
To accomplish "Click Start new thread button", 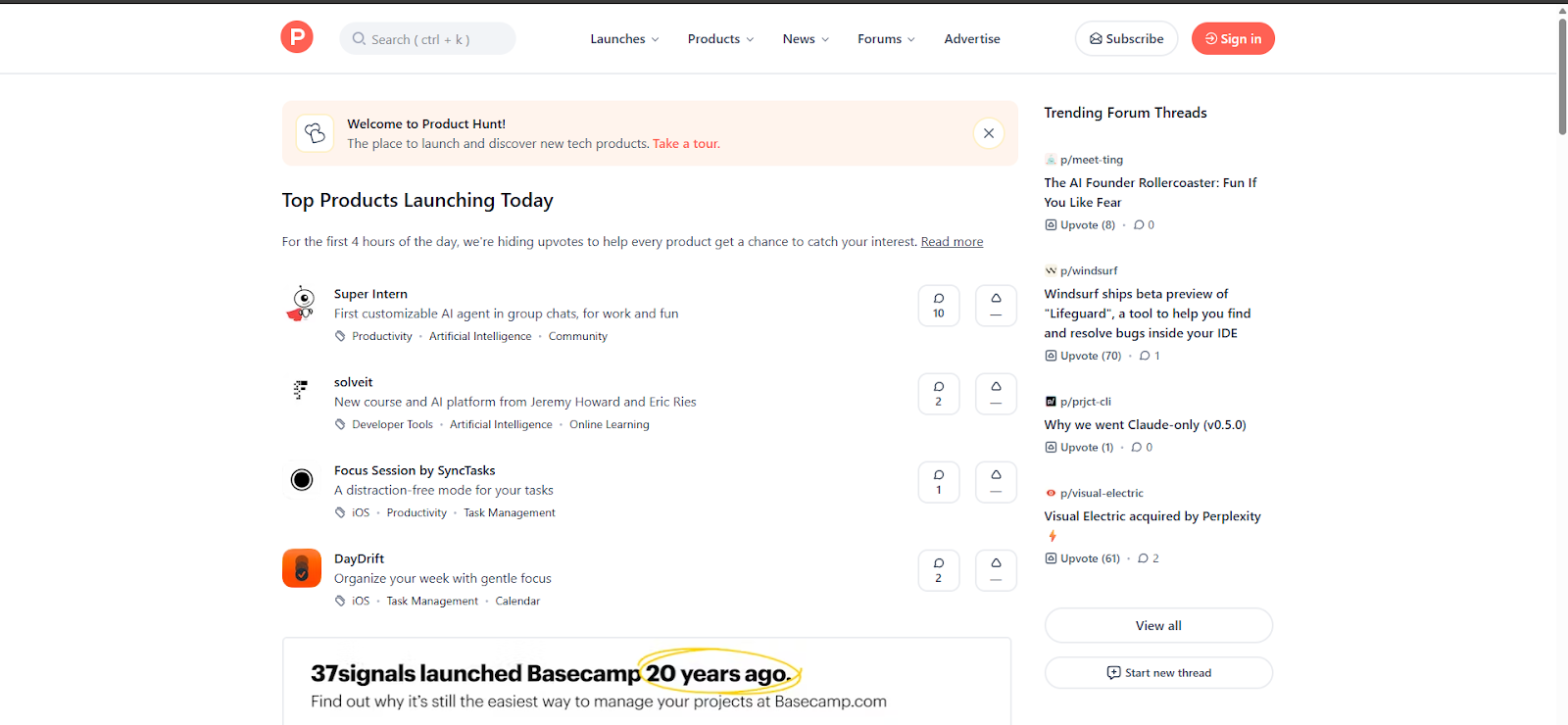I will pos(1158,673).
